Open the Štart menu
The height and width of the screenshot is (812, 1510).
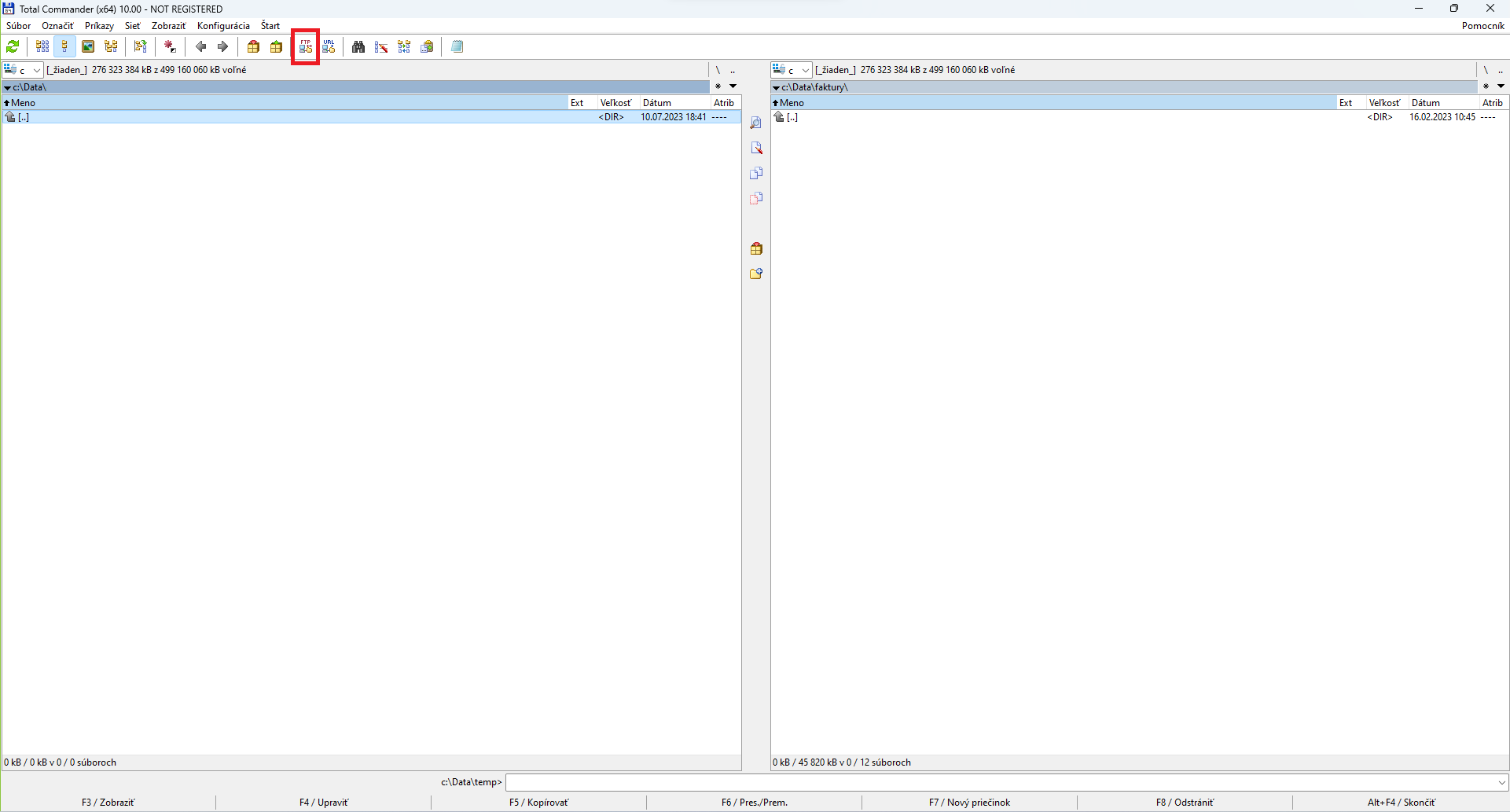270,26
